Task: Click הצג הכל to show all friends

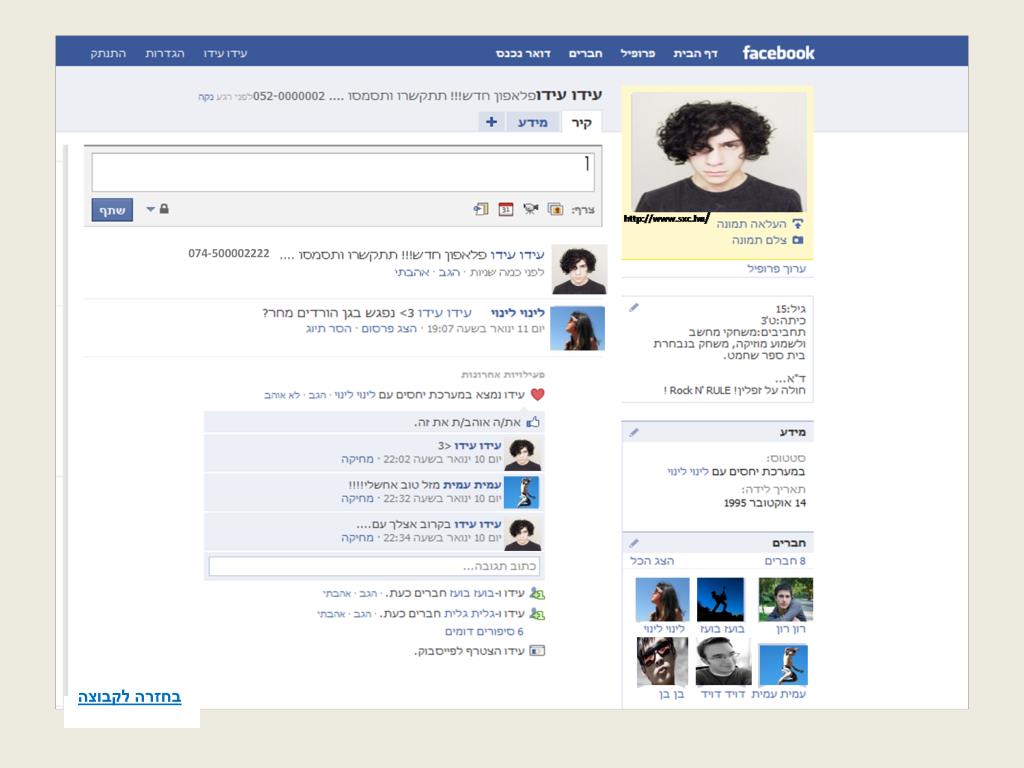Action: pyautogui.click(x=652, y=561)
